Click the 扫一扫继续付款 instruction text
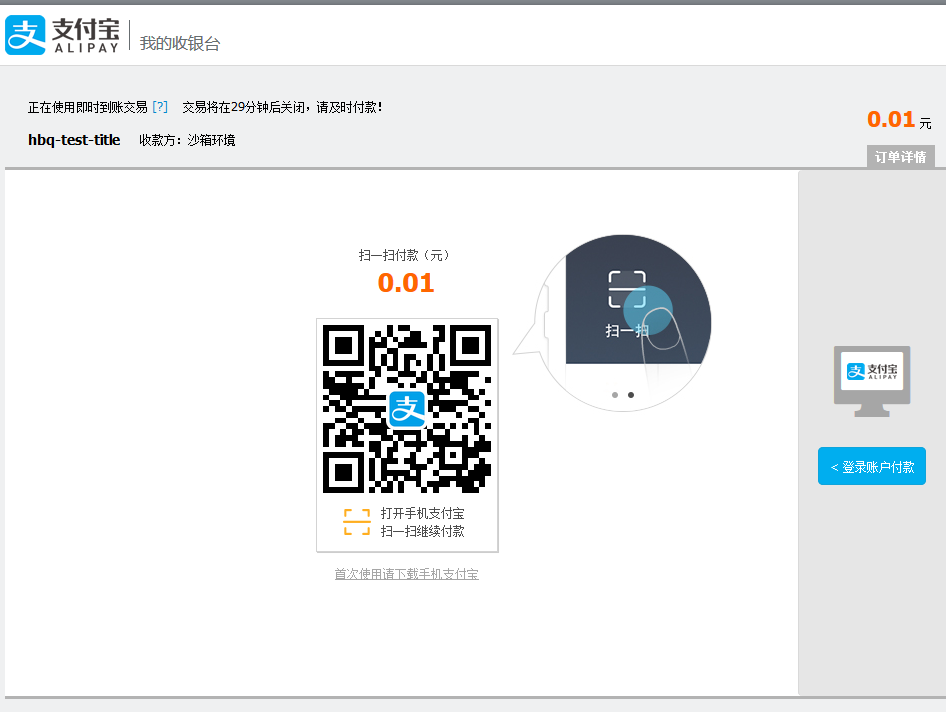Viewport: 946px width, 712px height. coord(422,531)
